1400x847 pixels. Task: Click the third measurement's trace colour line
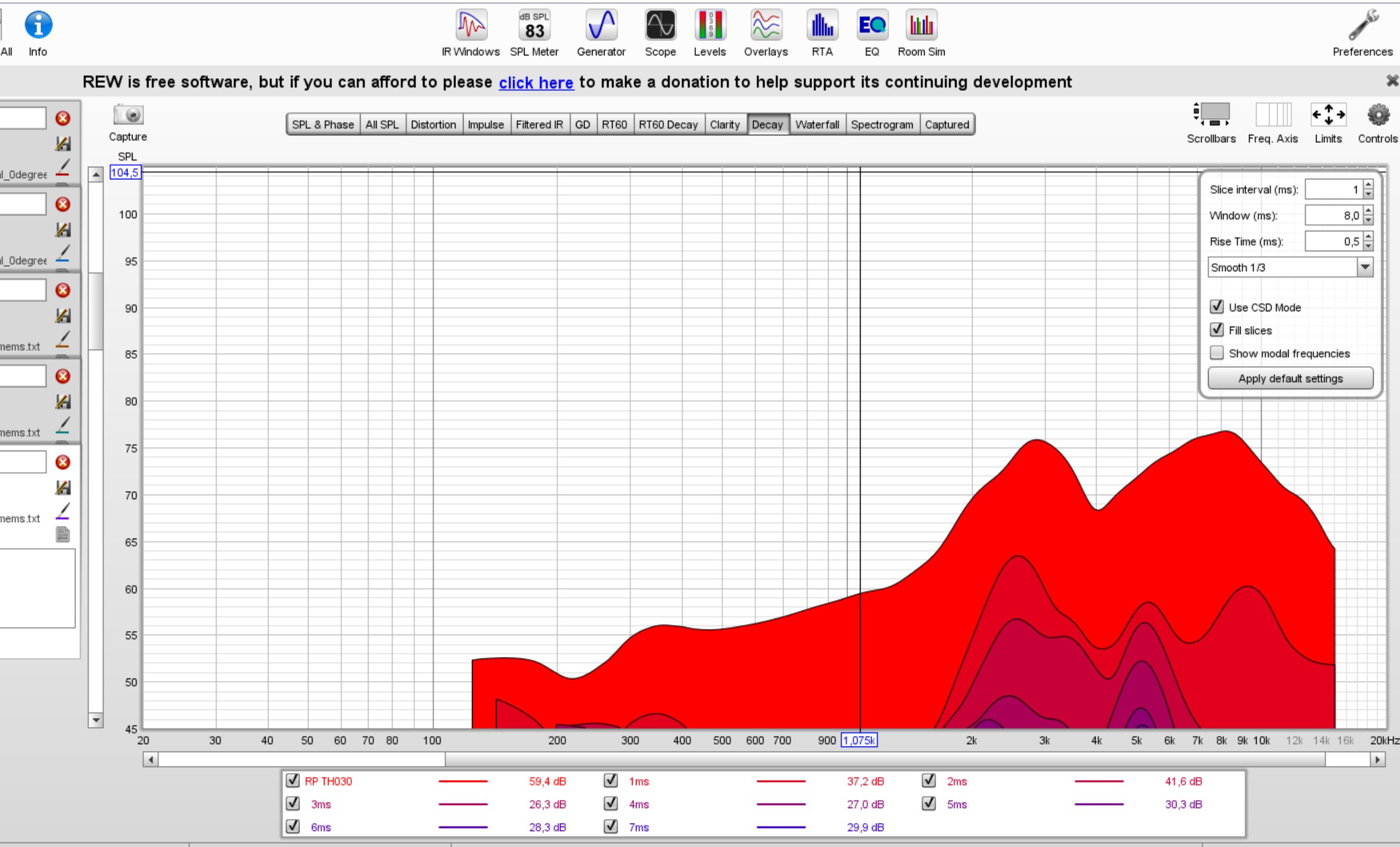point(63,339)
